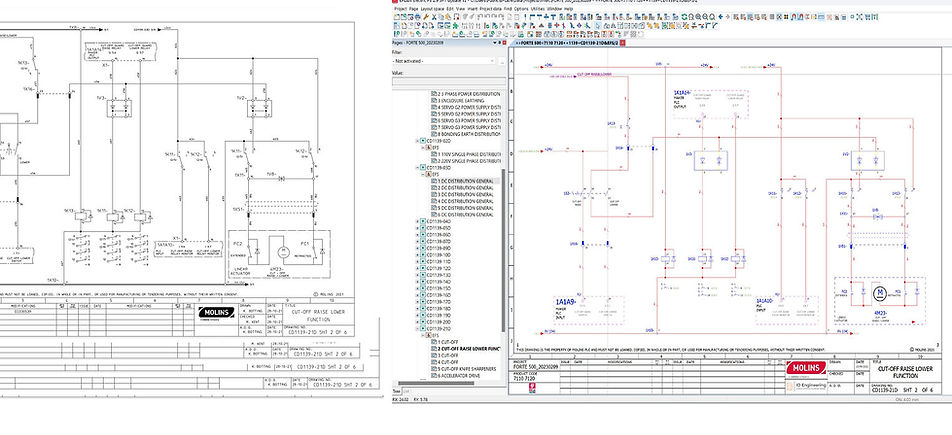Open the Utilities menu
The width and height of the screenshot is (952, 435).
[x=538, y=9]
